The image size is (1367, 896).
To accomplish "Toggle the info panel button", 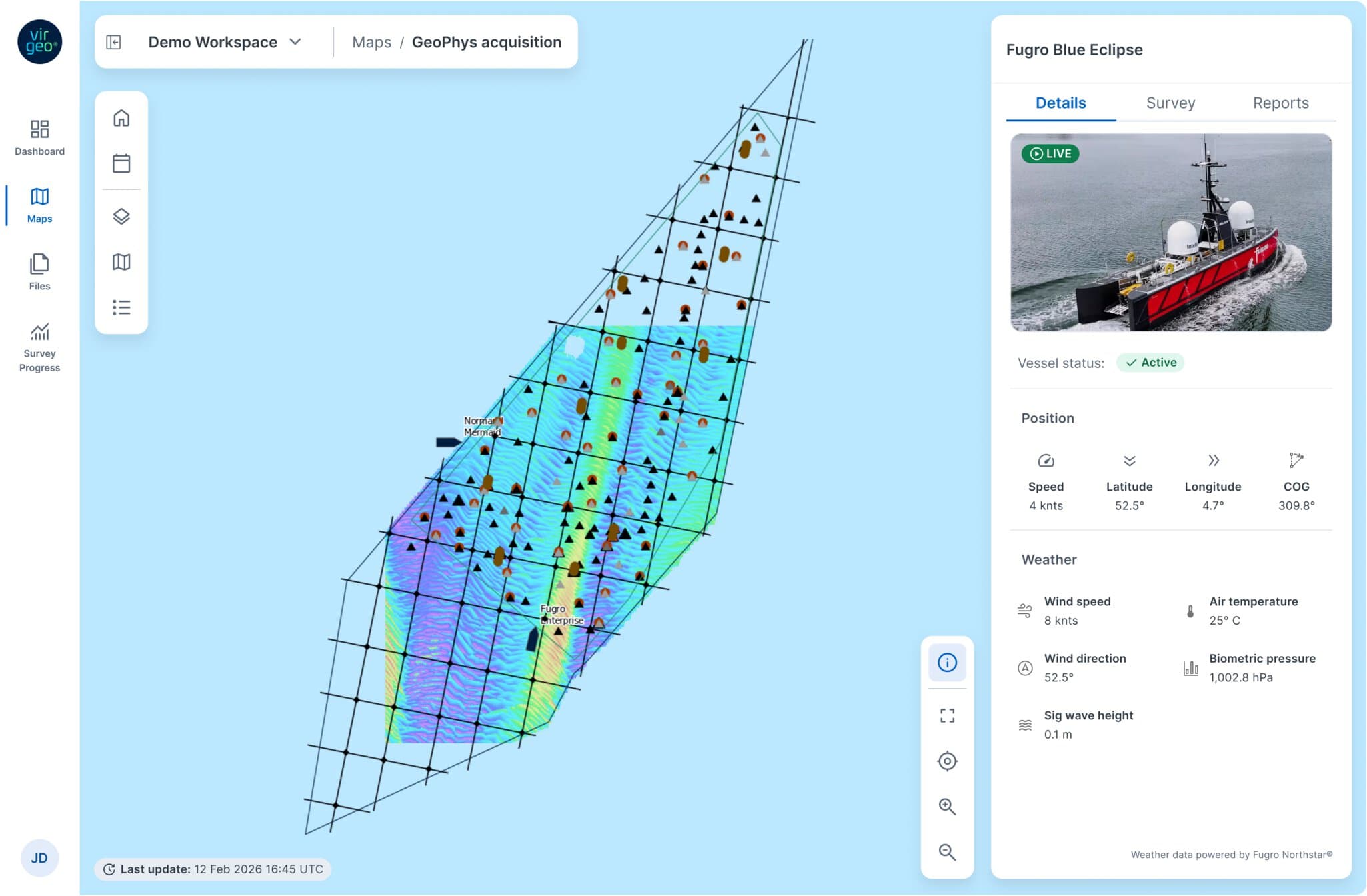I will click(947, 663).
